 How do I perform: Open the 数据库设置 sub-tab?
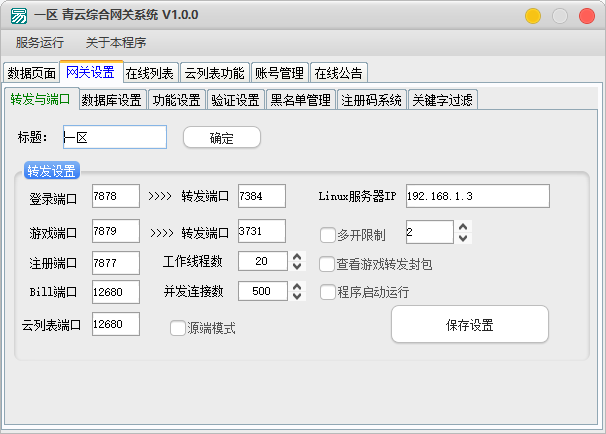(111, 100)
